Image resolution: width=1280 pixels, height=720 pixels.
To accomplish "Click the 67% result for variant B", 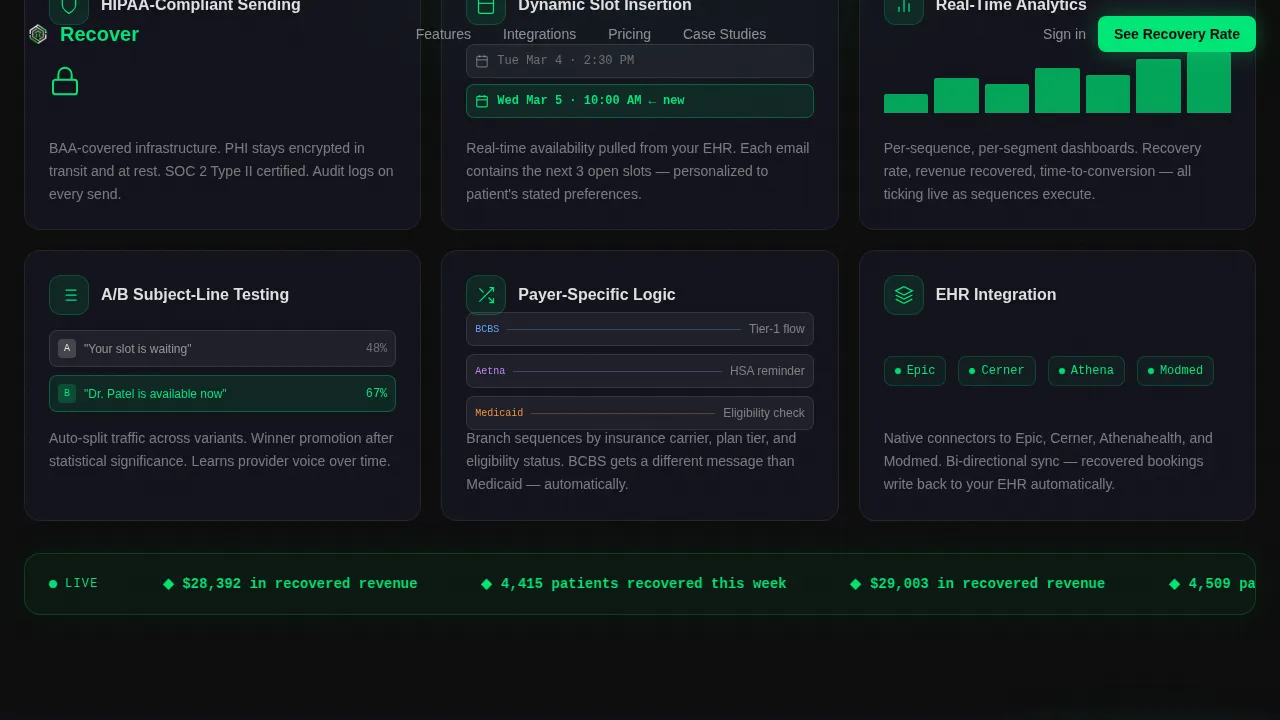I will pyautogui.click(x=376, y=393).
